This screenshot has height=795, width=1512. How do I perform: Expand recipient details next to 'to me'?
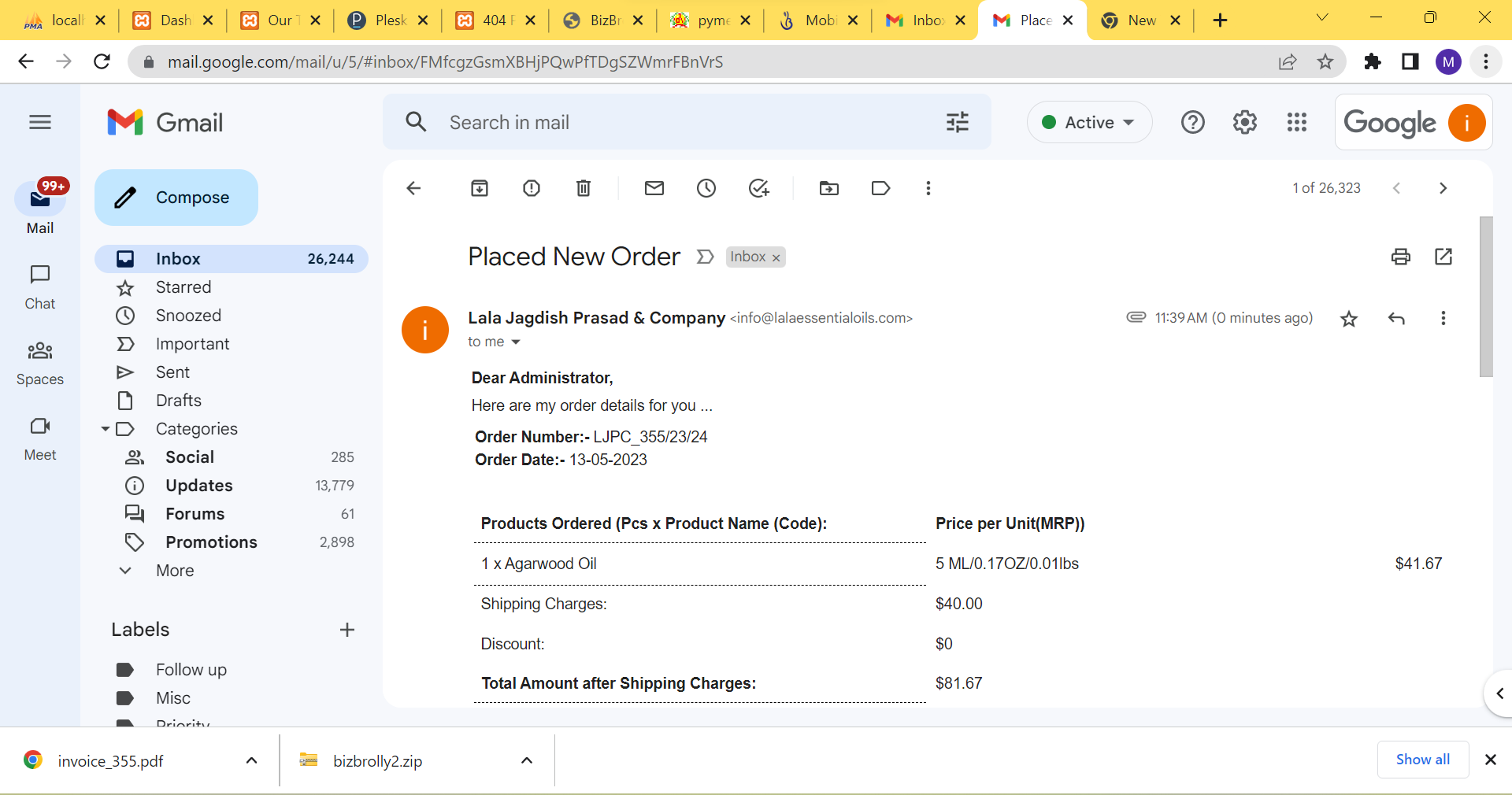tap(516, 342)
